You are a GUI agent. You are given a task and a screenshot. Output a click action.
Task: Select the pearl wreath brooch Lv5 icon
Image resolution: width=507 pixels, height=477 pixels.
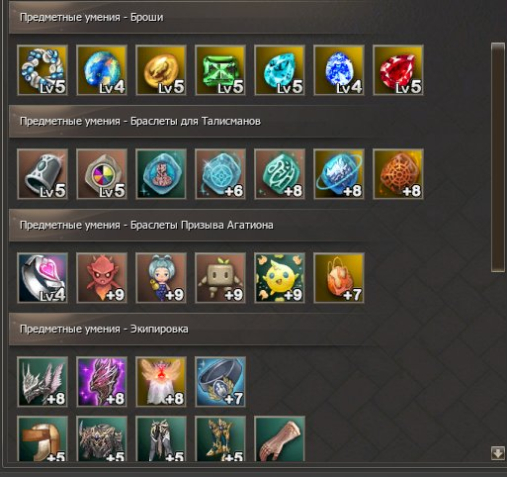click(x=42, y=70)
